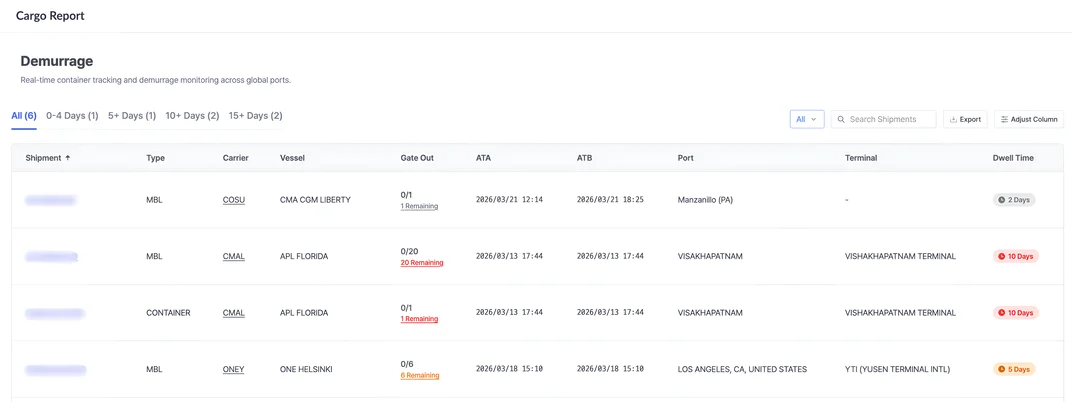Image resolution: width=1072 pixels, height=402 pixels.
Task: Click the CMA CGM LIBERTY vessel cell
Action: 315,200
